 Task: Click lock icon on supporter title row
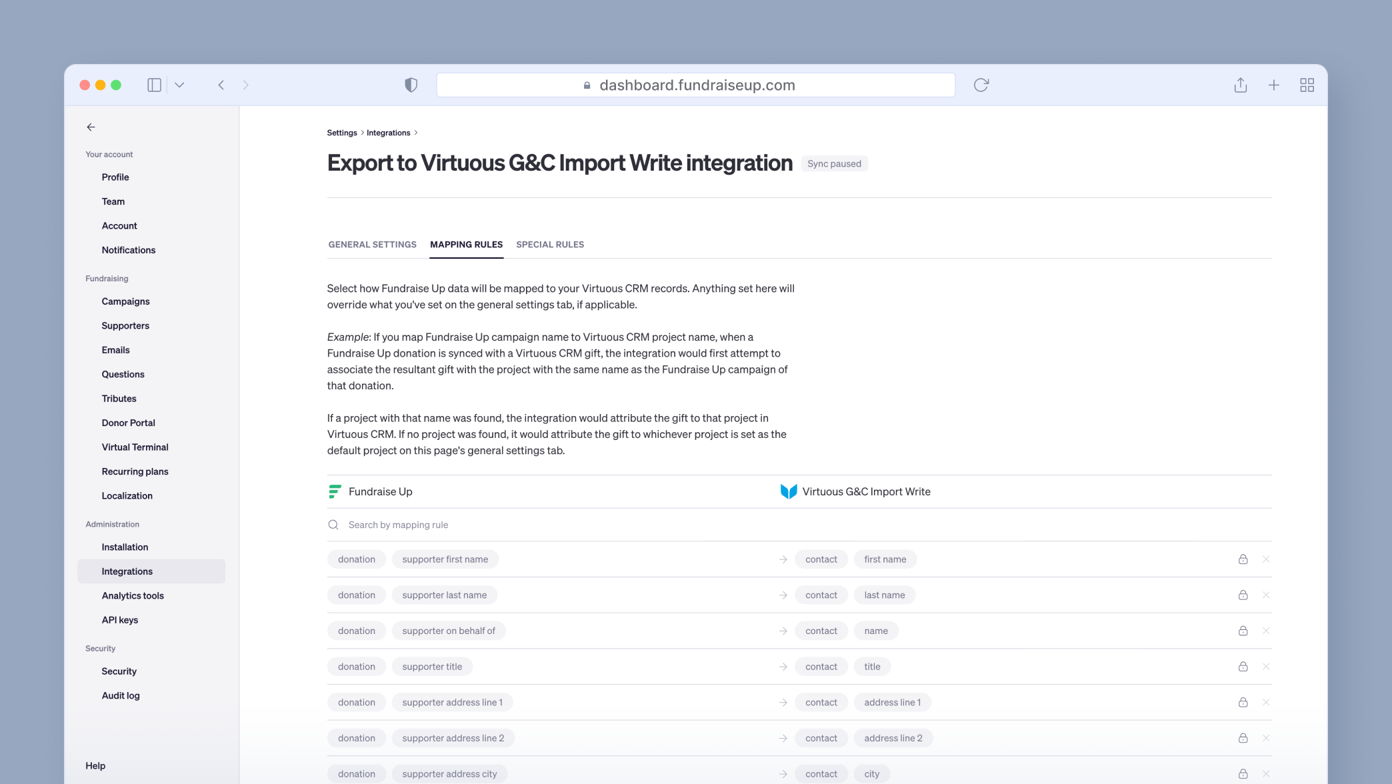(x=1243, y=667)
